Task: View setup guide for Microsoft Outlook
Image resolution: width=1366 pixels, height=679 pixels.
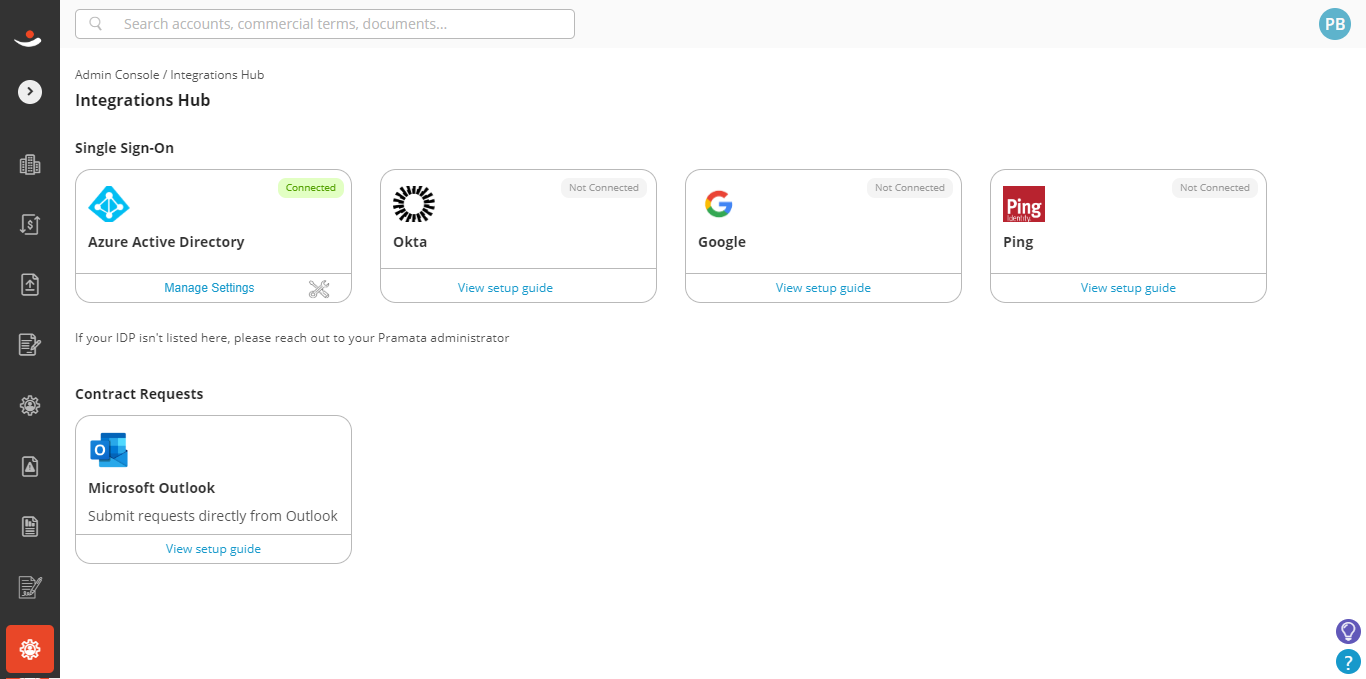Action: coord(213,549)
